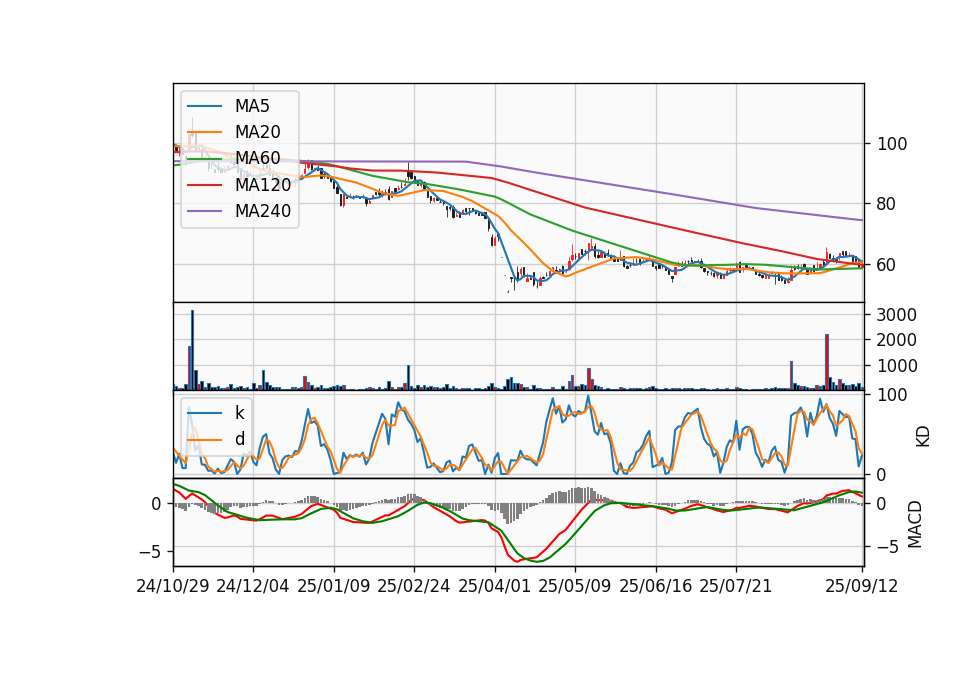Image resolution: width=960 pixels, height=690 pixels.
Task: Click the MACD axis title
Action: click(x=915, y=524)
